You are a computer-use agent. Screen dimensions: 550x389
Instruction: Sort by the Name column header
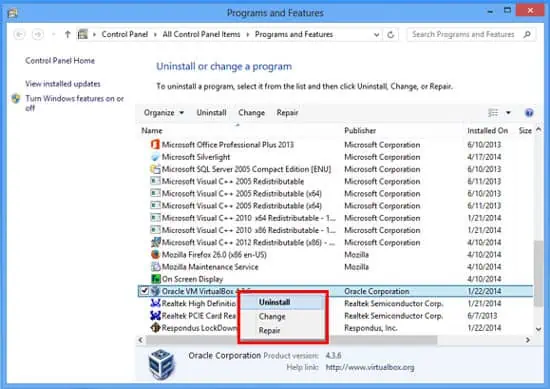pos(152,131)
